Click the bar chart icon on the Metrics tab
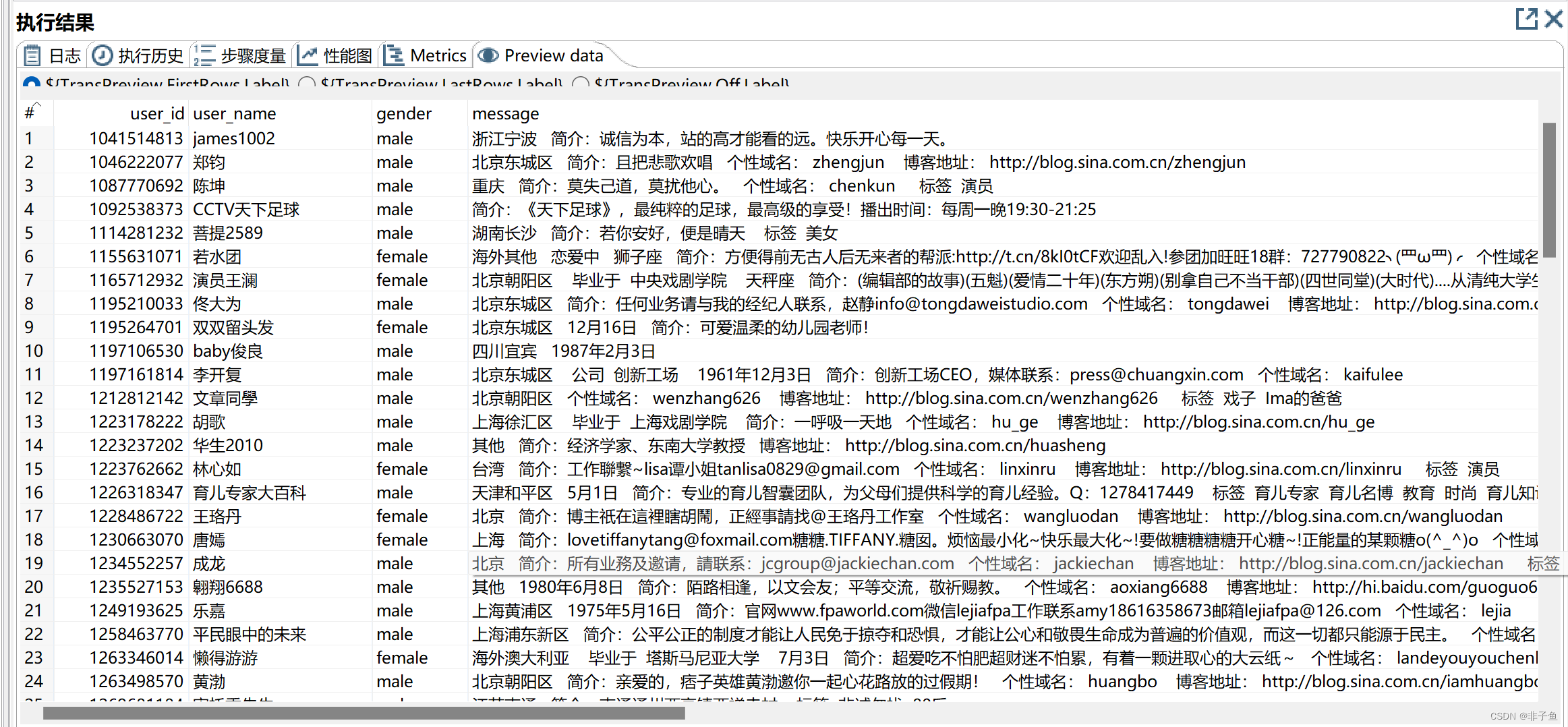Image resolution: width=1568 pixels, height=727 pixels. (x=393, y=55)
